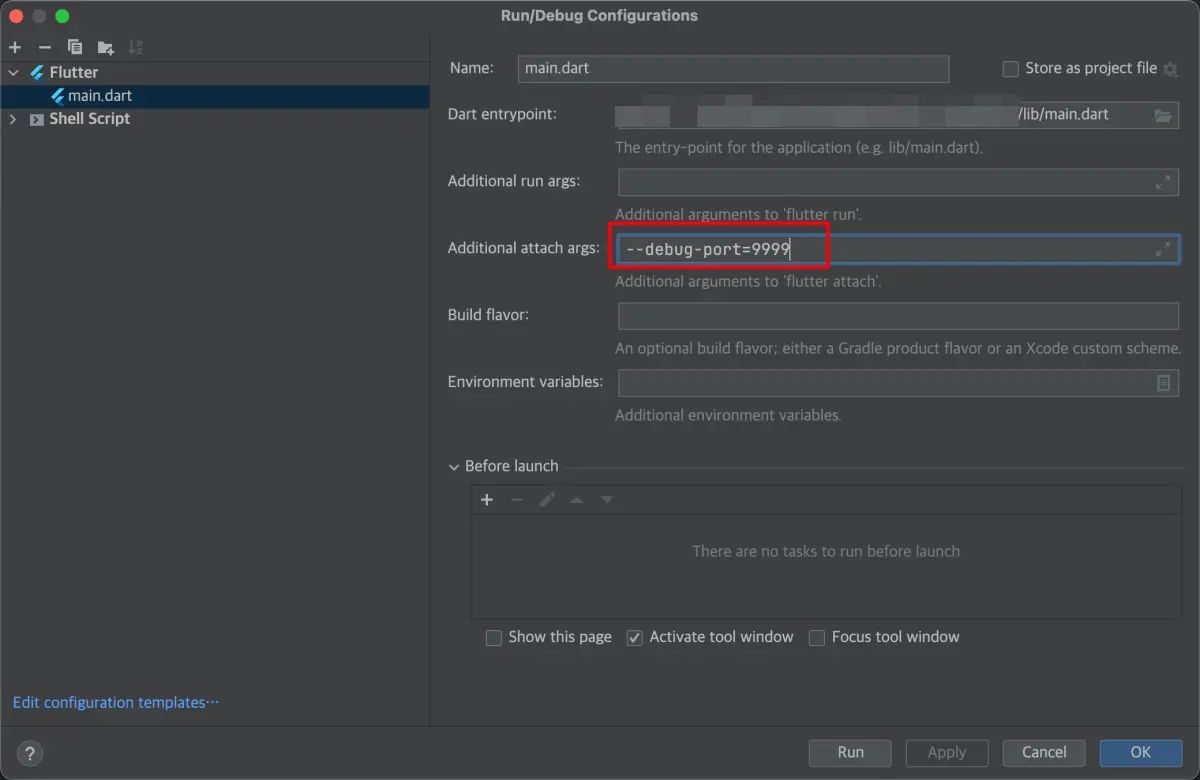Click the Apply button
The width and height of the screenshot is (1200, 780).
click(946, 753)
